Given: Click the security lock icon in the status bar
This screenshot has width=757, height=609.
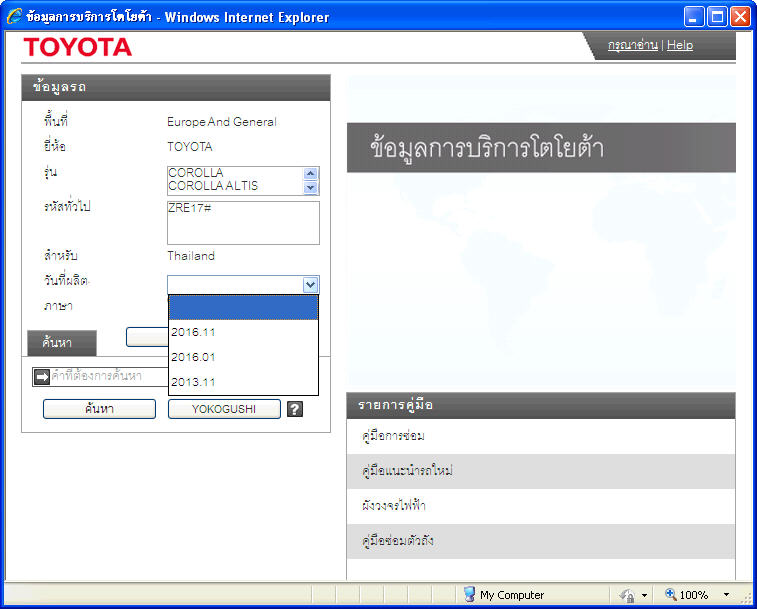Looking at the screenshot, I should pyautogui.click(x=628, y=595).
